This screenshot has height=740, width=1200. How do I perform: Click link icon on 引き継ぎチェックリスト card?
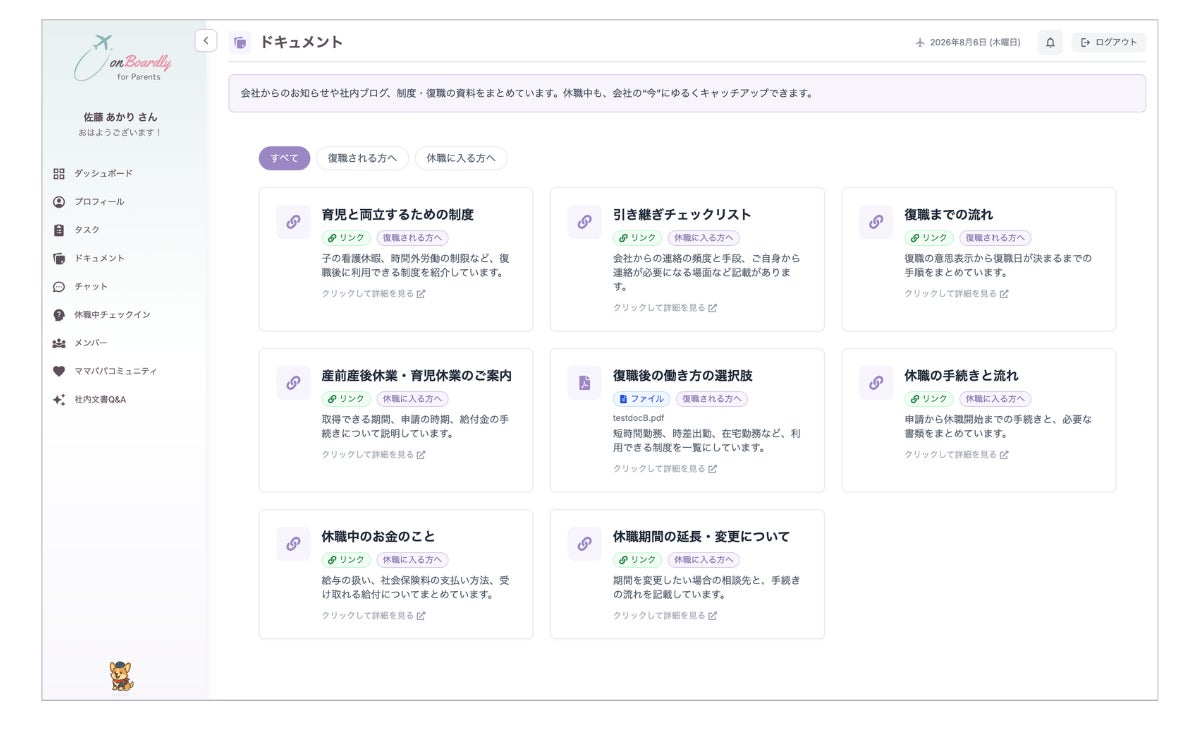pos(585,222)
